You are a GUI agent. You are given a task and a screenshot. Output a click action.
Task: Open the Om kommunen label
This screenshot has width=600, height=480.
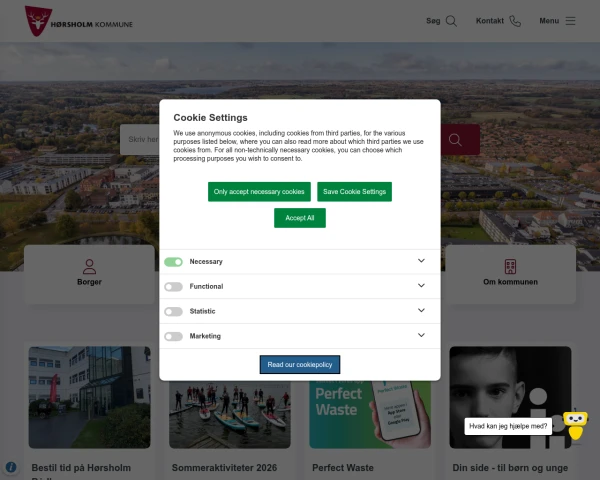[x=510, y=282]
